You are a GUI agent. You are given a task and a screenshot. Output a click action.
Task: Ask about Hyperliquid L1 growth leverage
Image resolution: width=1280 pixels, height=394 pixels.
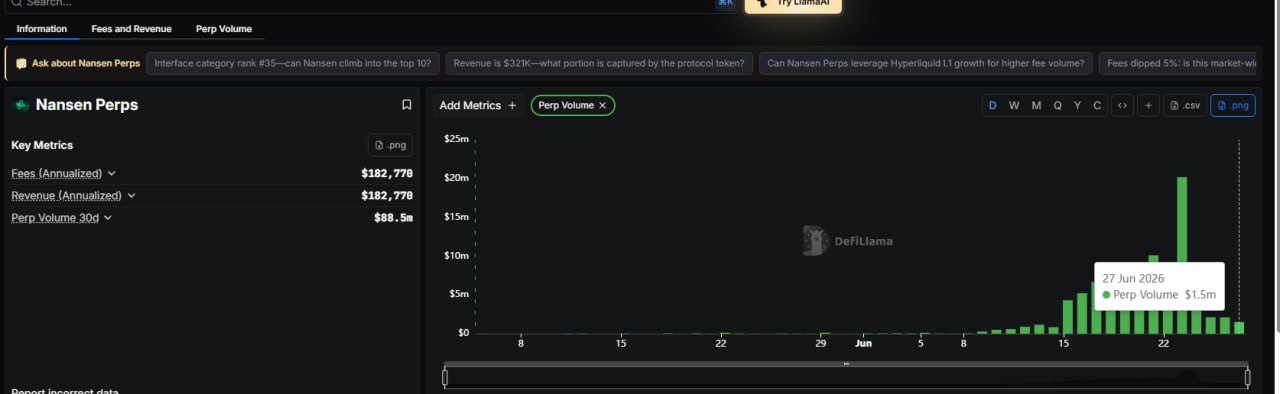(925, 63)
